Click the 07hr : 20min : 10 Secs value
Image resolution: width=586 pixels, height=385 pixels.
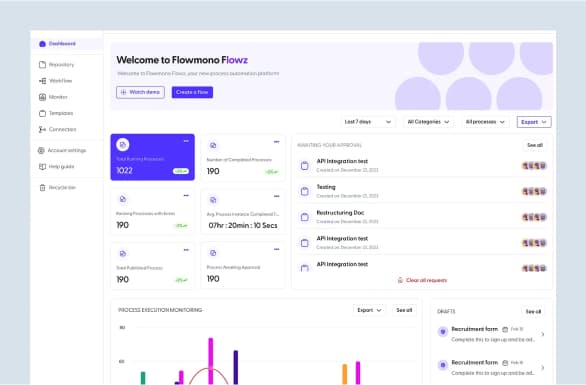coord(243,225)
